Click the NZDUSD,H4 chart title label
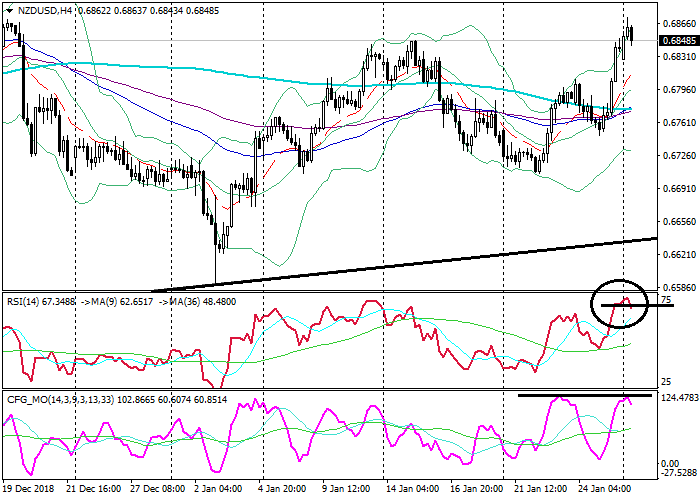Screen dimensions: 700x500 pos(36,9)
